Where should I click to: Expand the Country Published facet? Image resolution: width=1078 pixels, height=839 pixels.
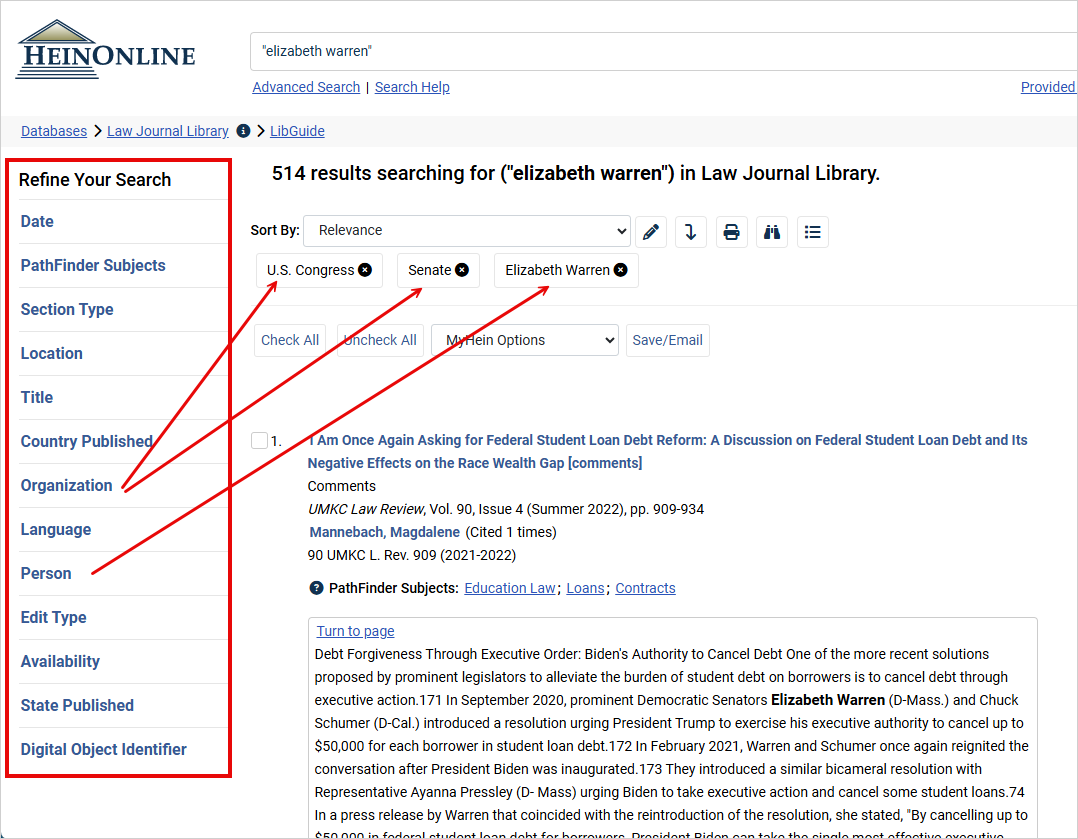87,442
